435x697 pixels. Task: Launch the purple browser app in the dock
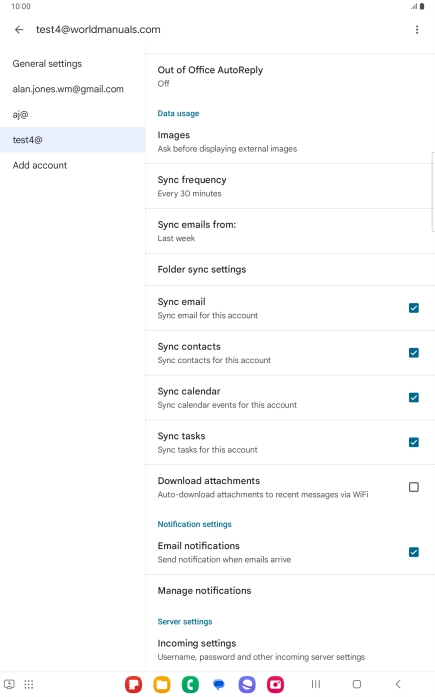[x=247, y=684]
